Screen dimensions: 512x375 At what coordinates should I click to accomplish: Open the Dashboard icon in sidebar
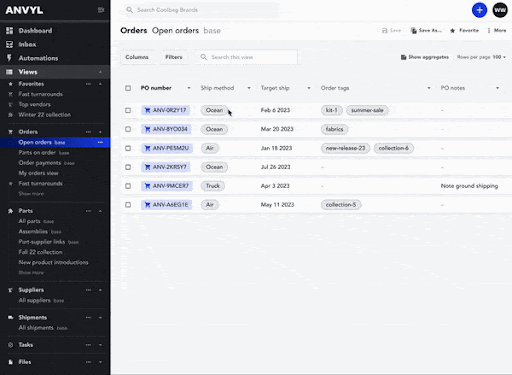coord(10,31)
